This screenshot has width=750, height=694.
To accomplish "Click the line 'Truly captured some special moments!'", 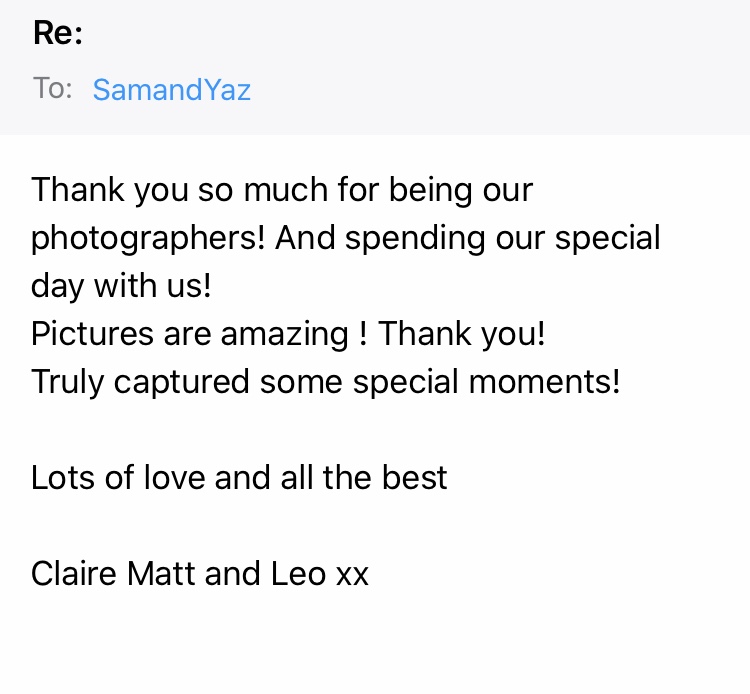I will (326, 382).
